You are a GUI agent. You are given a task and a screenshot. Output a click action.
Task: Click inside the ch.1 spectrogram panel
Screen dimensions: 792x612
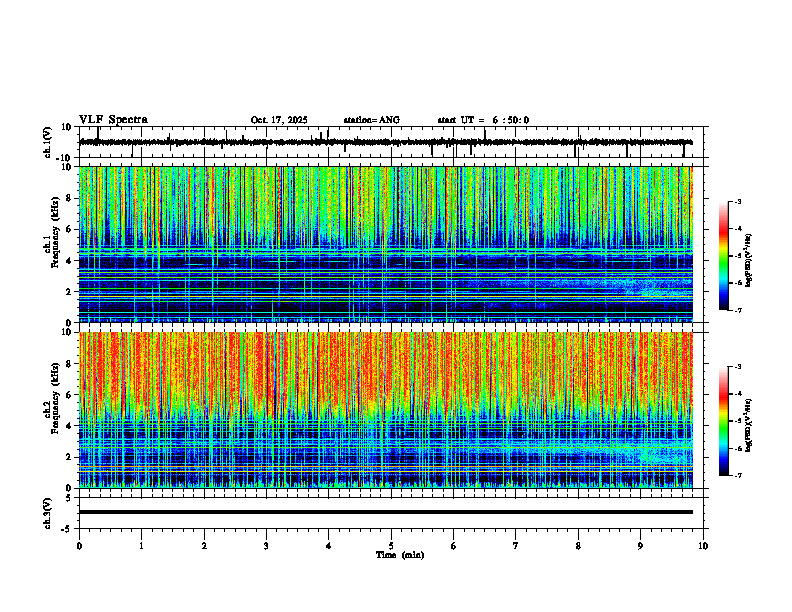[385, 244]
